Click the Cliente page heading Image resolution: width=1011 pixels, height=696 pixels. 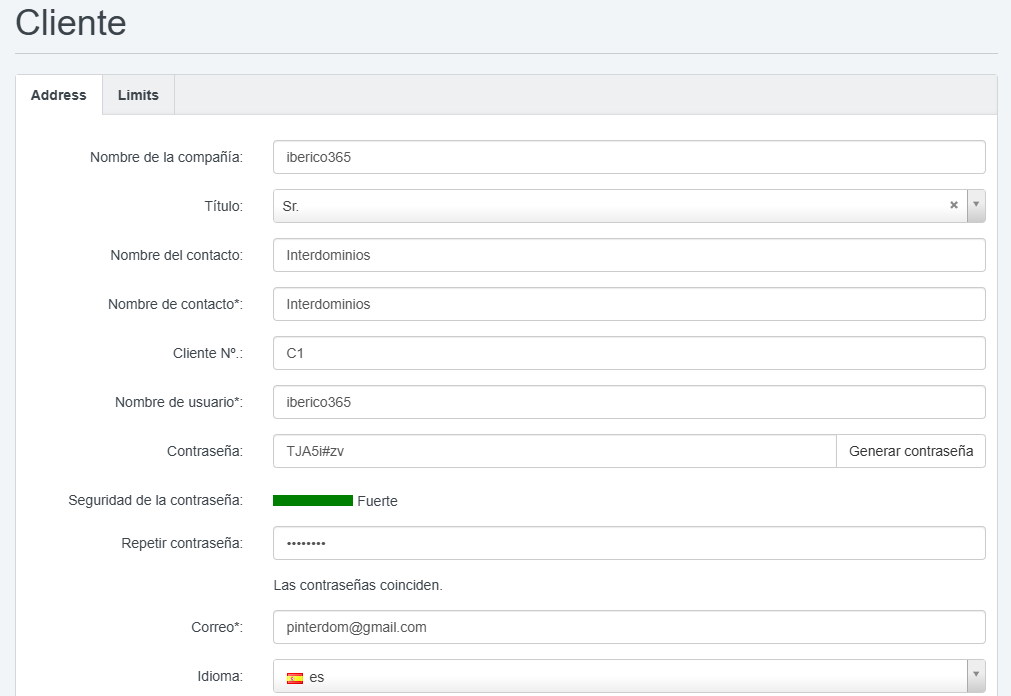[x=71, y=23]
